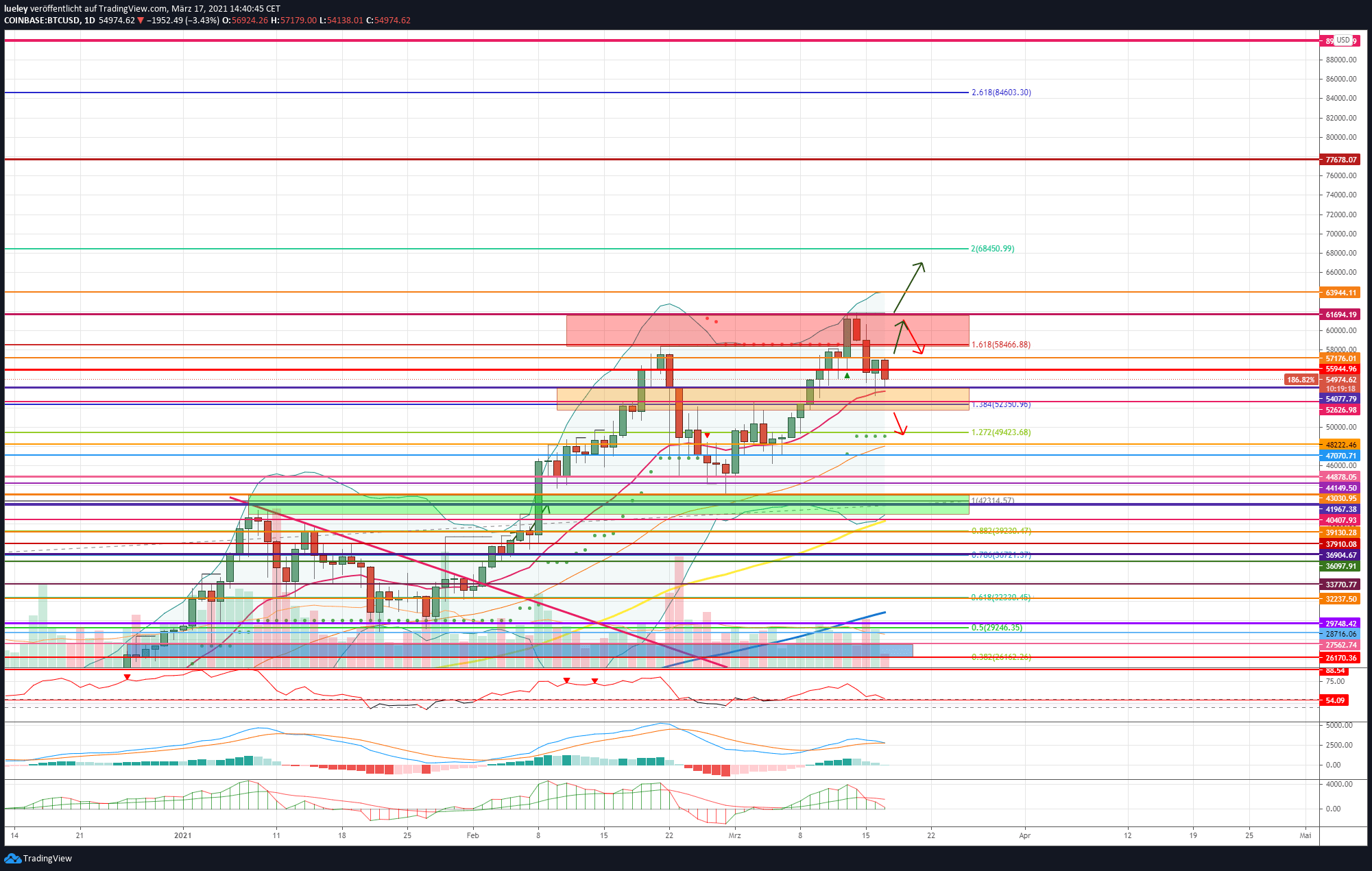Click the 77678.07 dark red price tag
The image size is (1372, 871).
click(x=1340, y=160)
